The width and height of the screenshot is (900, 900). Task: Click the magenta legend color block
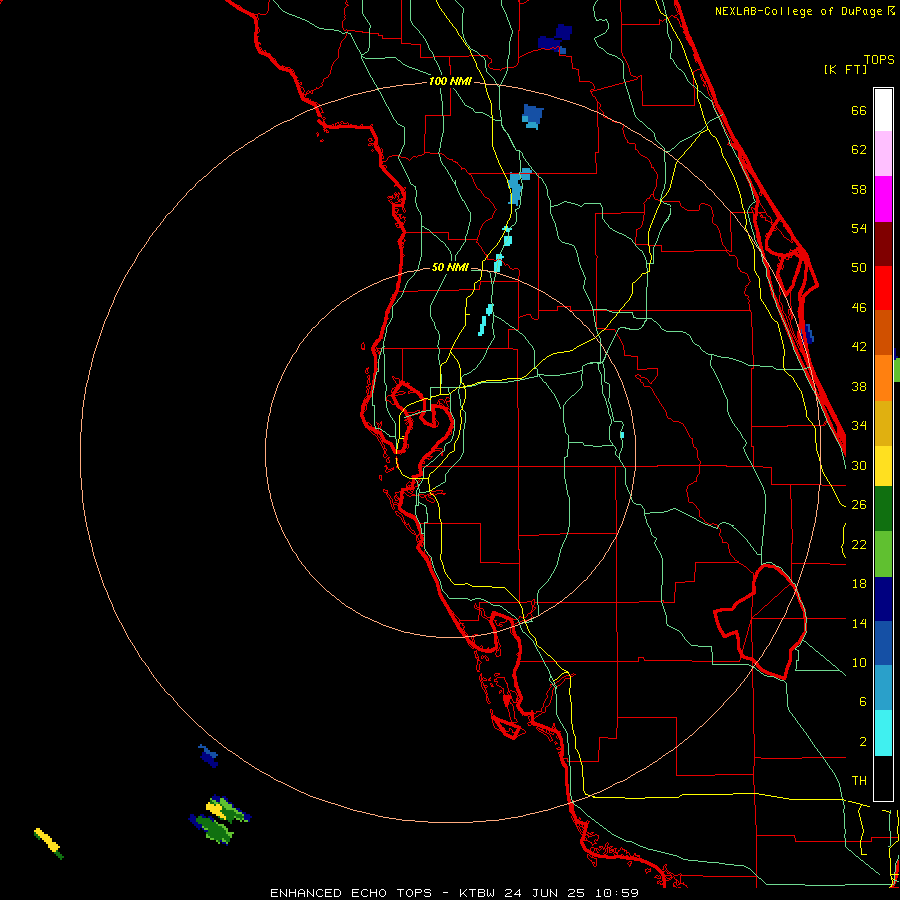(883, 199)
